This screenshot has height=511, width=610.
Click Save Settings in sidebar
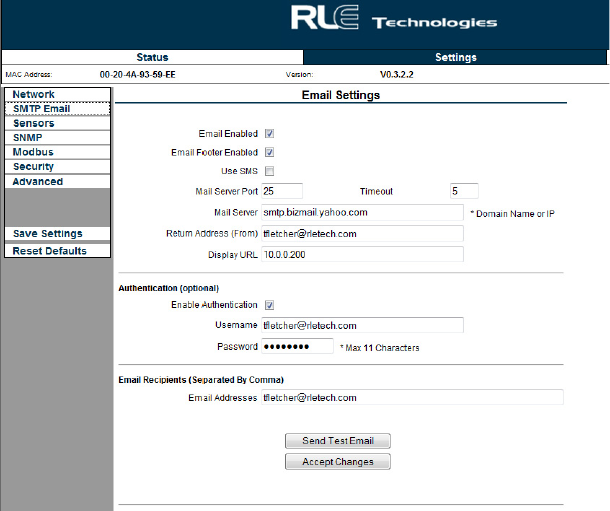click(x=47, y=233)
